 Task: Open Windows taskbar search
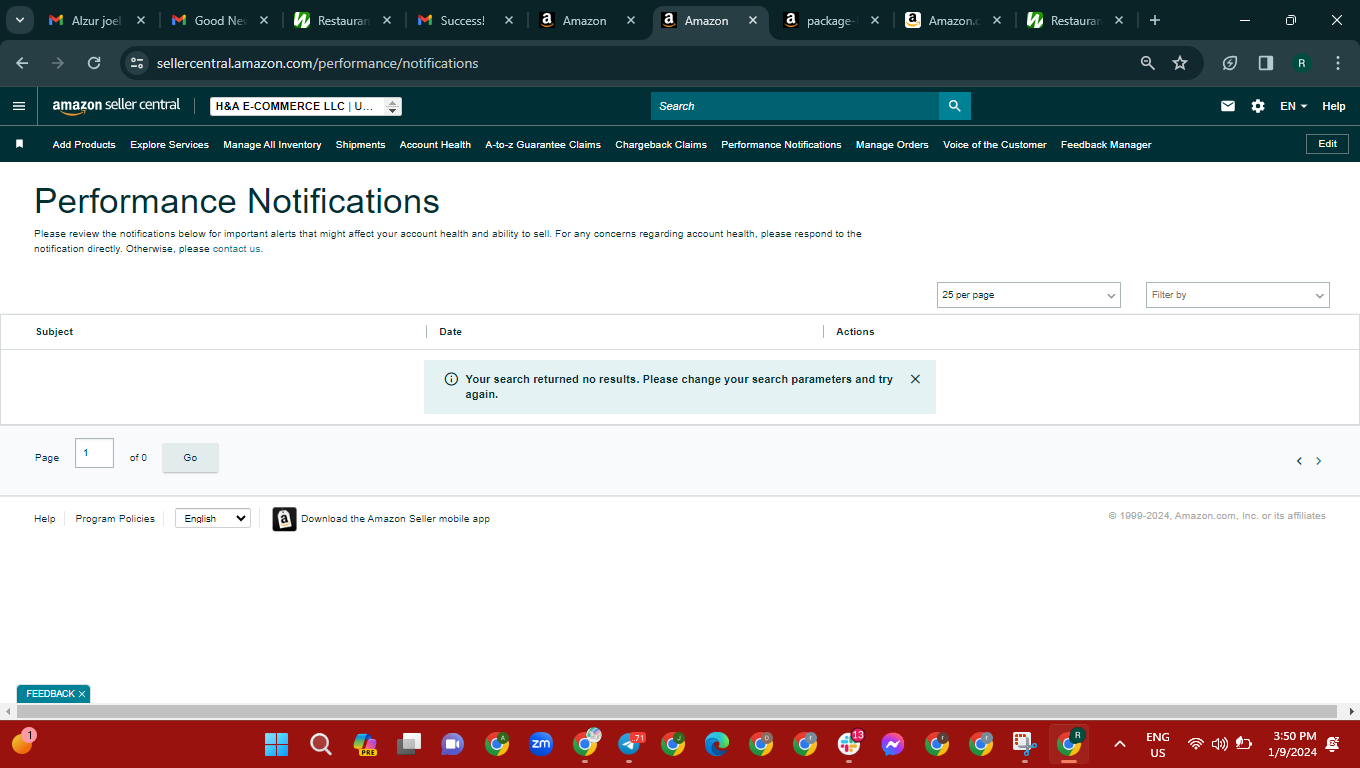tap(320, 744)
